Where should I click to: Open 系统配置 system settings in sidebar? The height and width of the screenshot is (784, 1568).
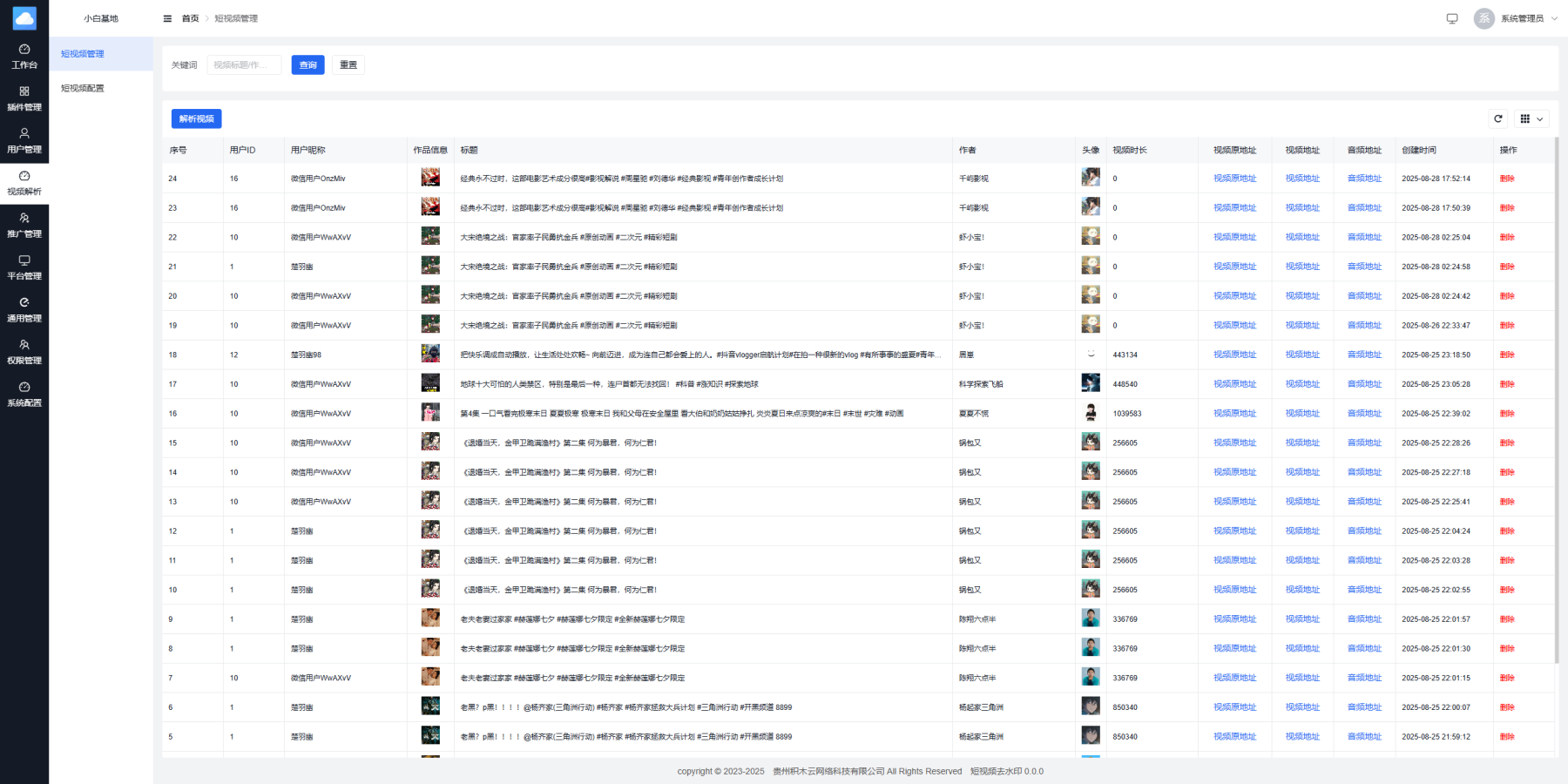coord(24,394)
